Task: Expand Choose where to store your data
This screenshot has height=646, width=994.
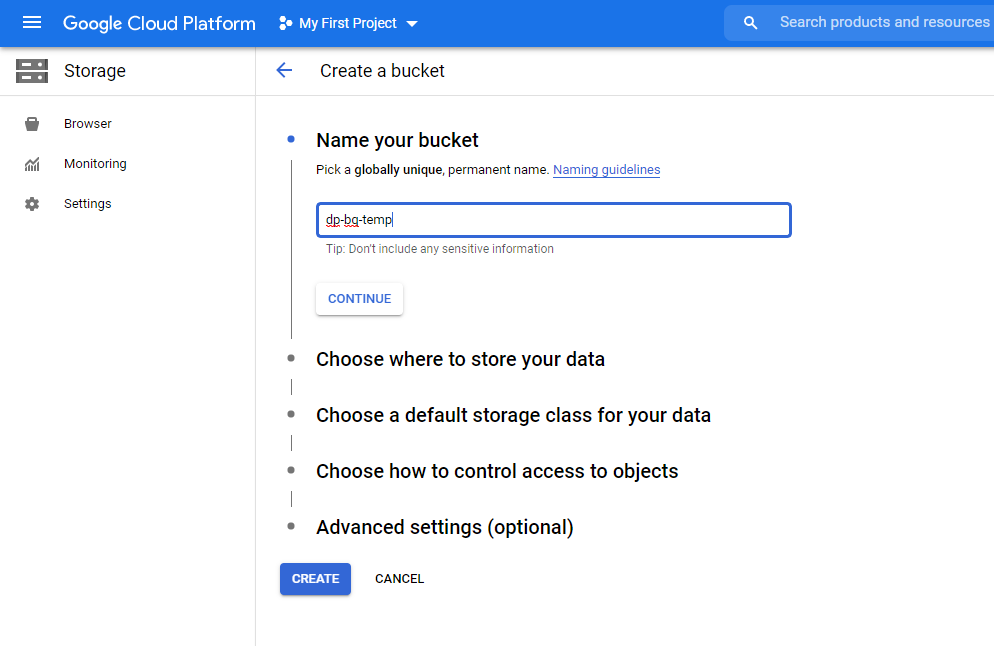Action: [460, 359]
